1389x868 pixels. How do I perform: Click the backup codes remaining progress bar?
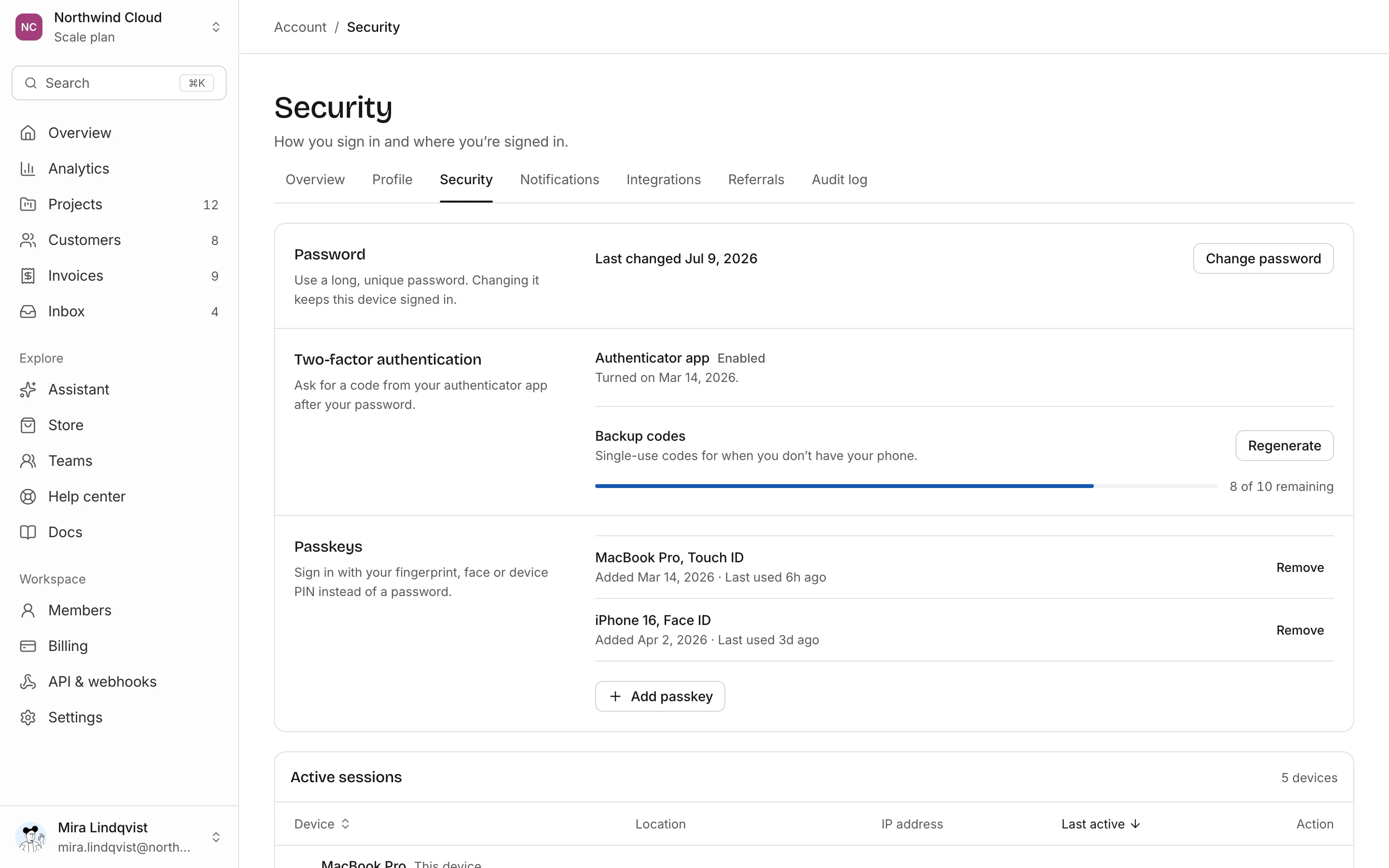pos(906,486)
